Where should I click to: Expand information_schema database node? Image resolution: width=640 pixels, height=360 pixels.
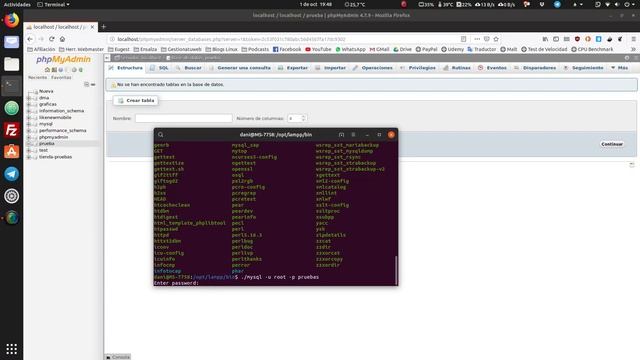click(x=29, y=111)
